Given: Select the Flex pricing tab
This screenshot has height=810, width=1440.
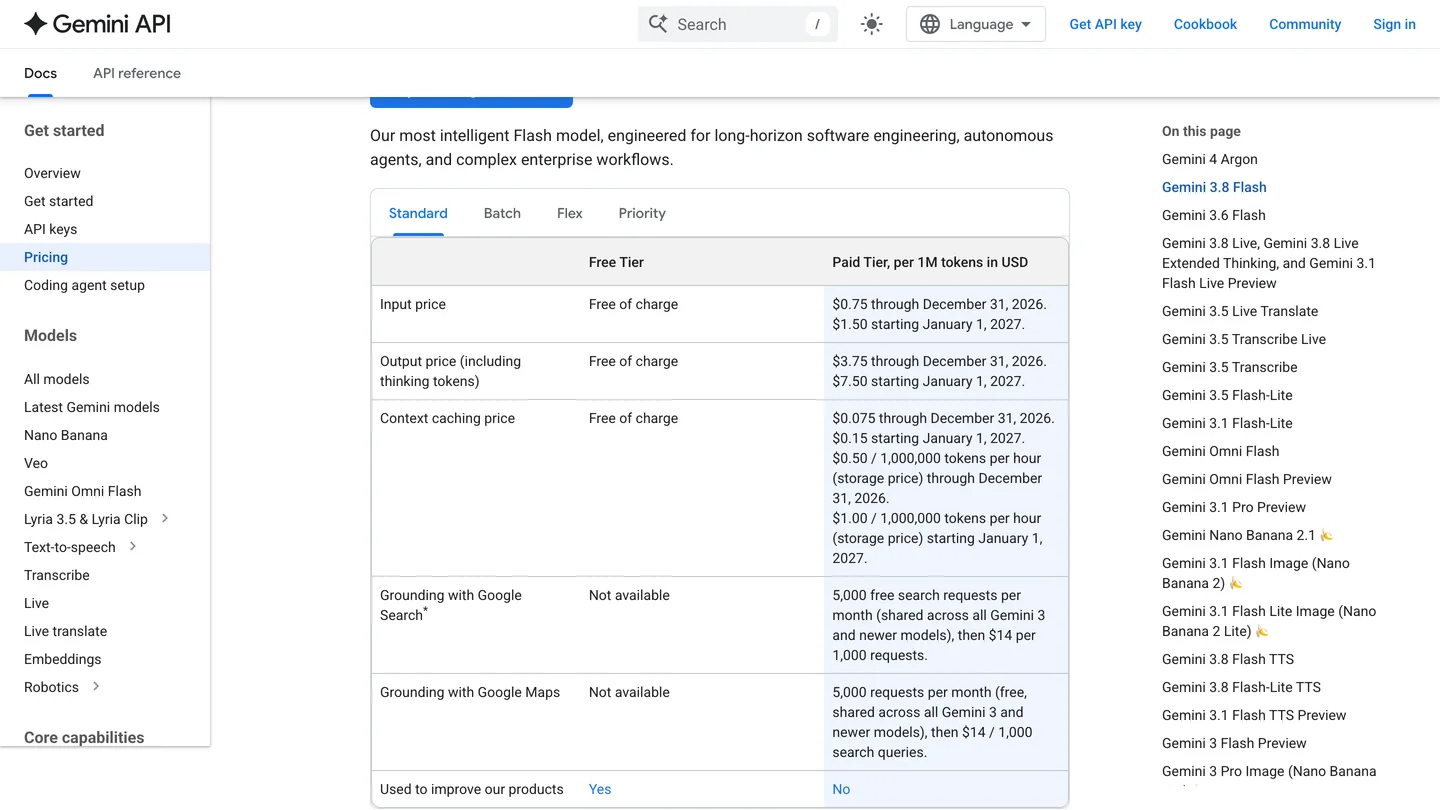Looking at the screenshot, I should click(570, 213).
